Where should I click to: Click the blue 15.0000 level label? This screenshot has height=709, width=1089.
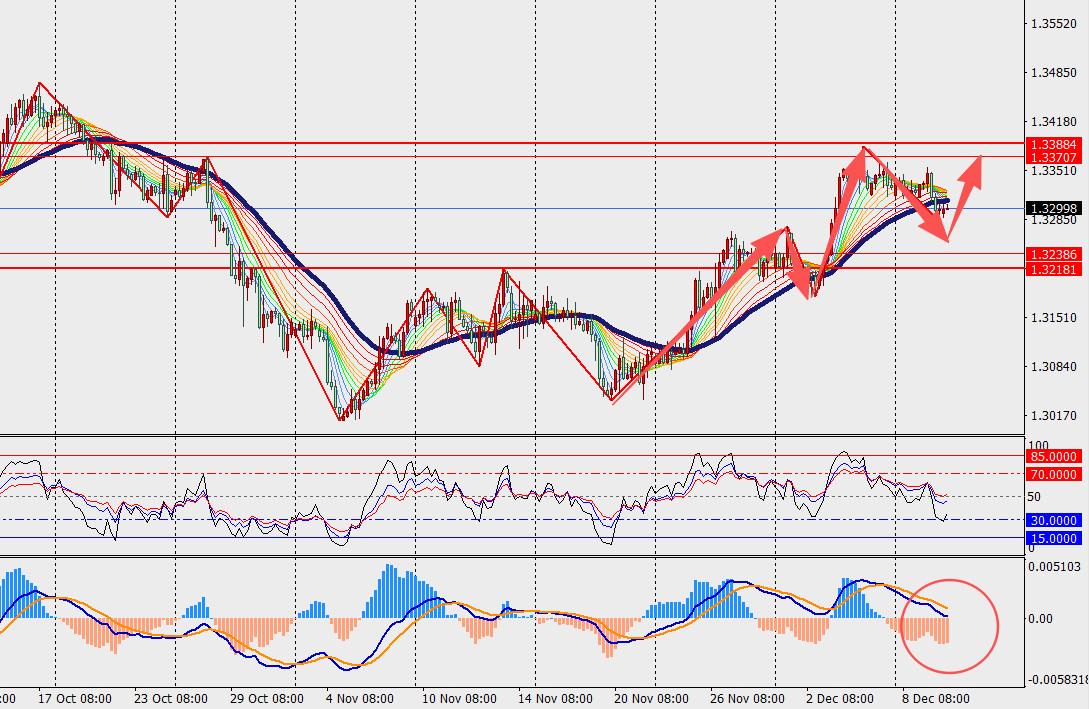click(x=1052, y=539)
